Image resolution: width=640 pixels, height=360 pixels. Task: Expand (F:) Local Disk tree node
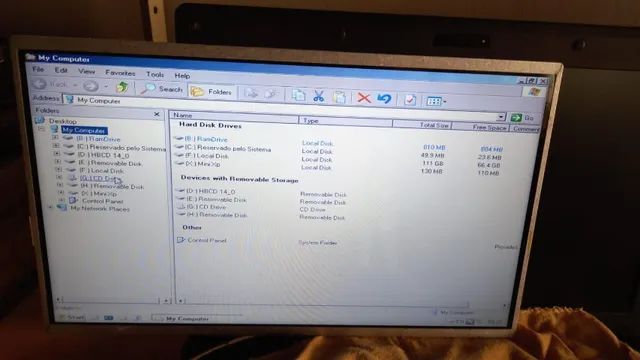(58, 169)
